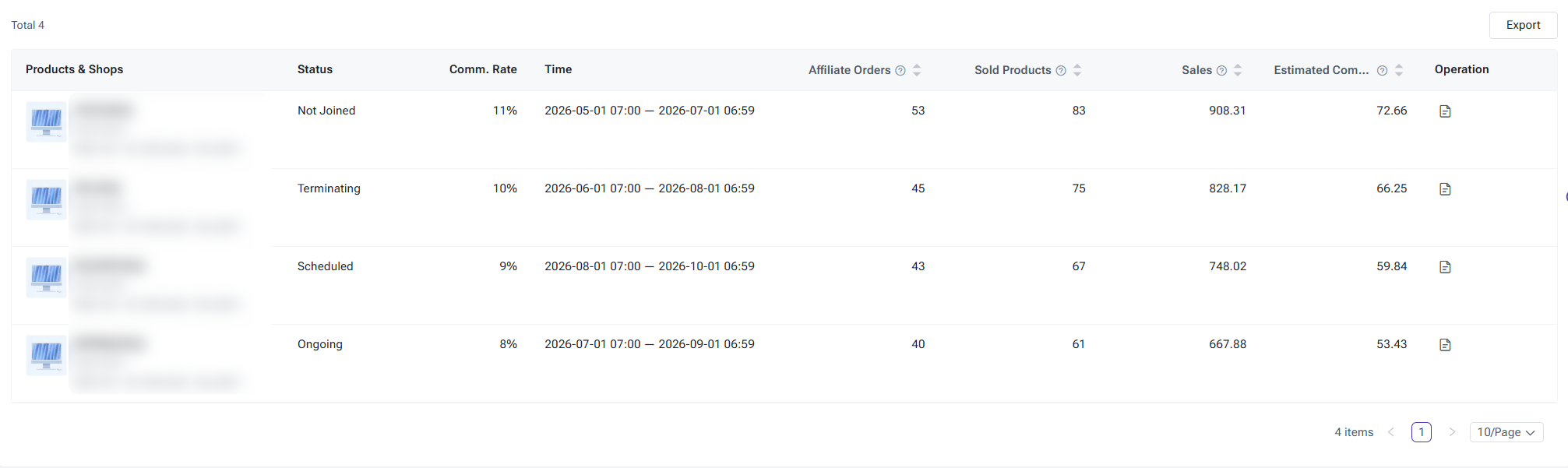This screenshot has height=468, width=1568.
Task: Show help tooltip for Affiliate Orders
Action: 900,71
